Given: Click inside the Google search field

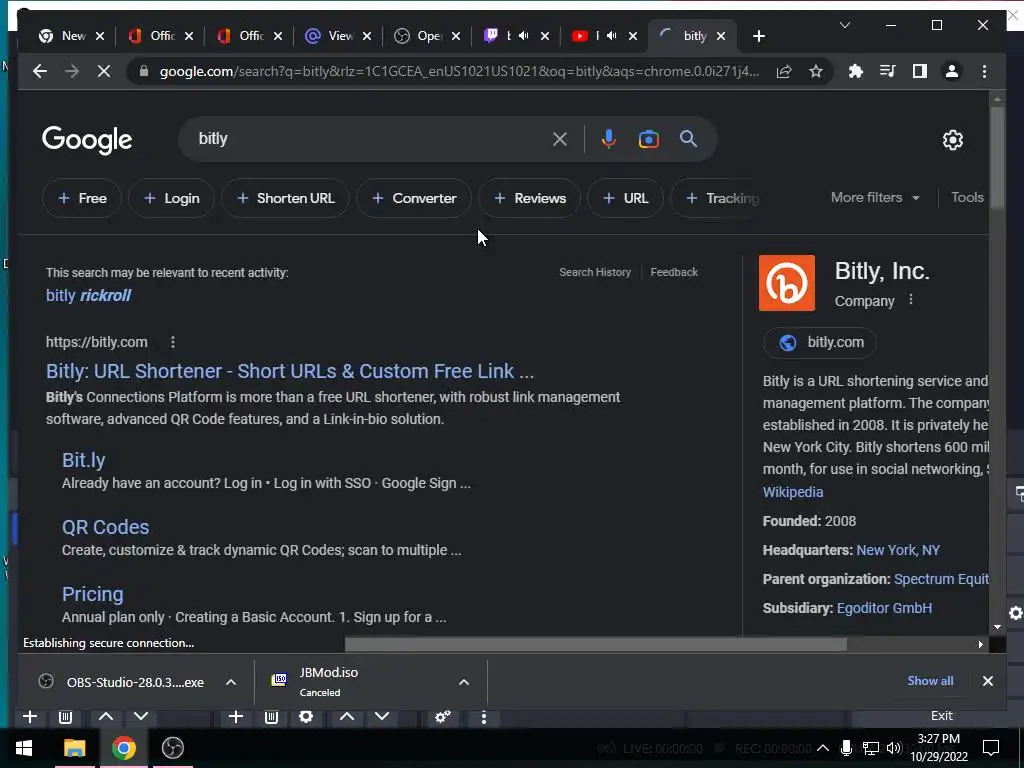Looking at the screenshot, I should click(372, 139).
